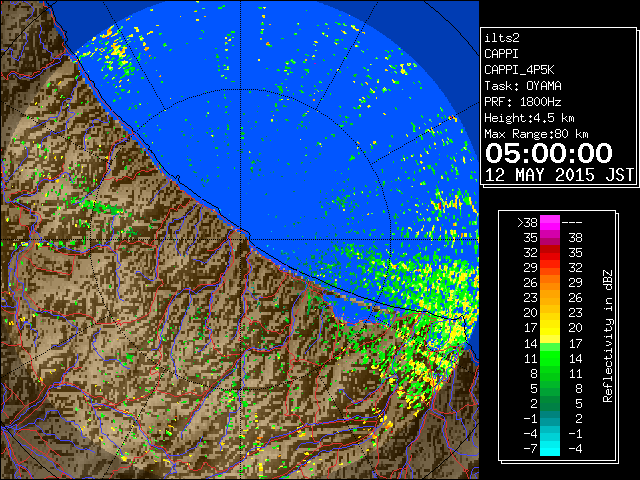Click the 'Reflectivity in dBZ' vertical label
Image resolution: width=640 pixels, height=480 pixels.
pyautogui.click(x=608, y=336)
